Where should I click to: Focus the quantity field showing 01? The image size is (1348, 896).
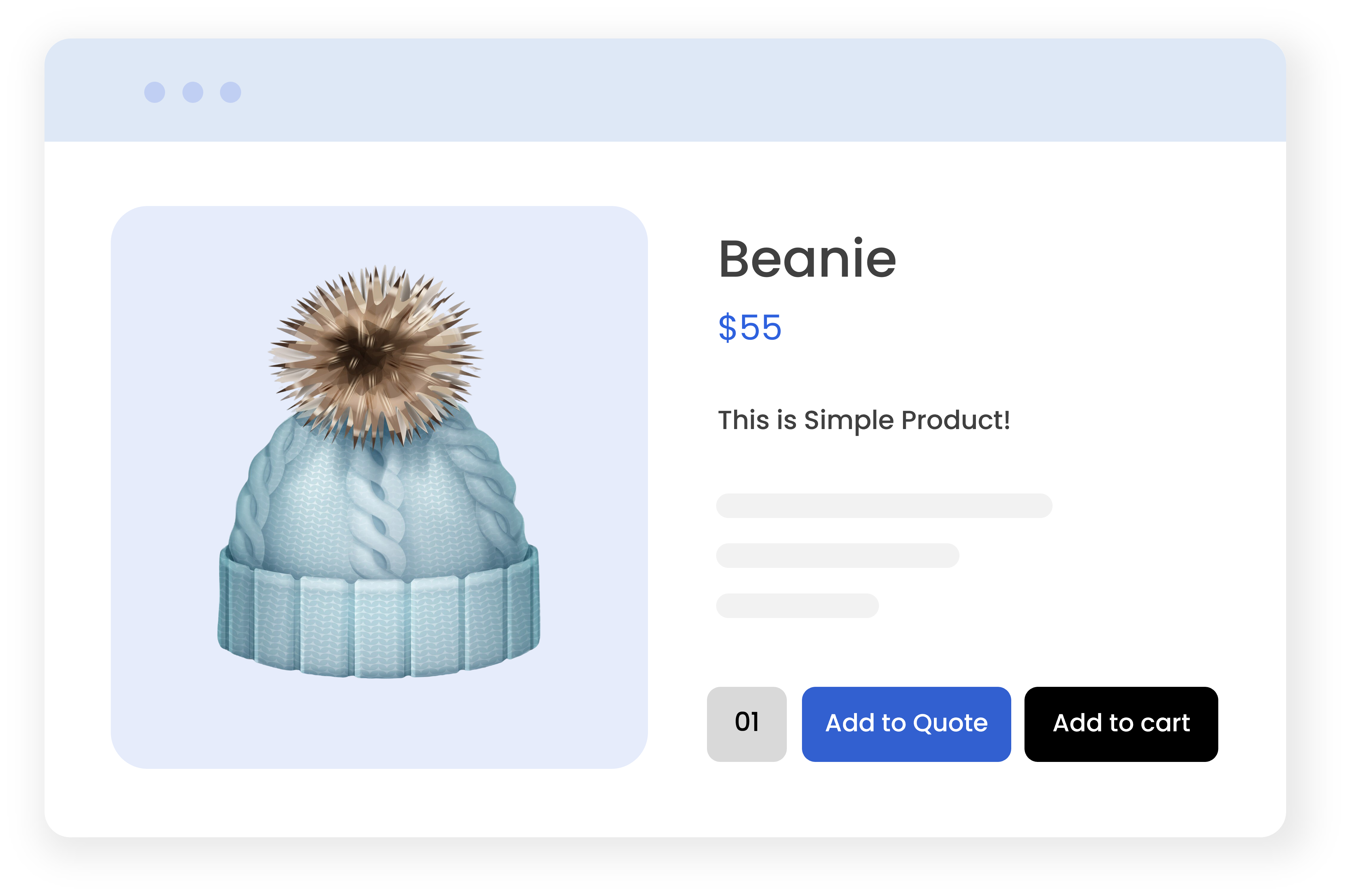coord(747,724)
